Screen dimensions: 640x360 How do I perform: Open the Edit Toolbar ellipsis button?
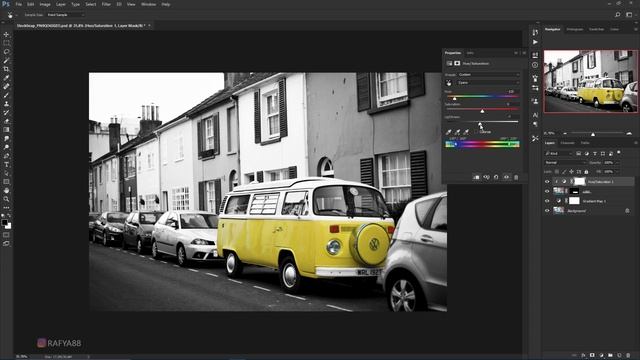click(x=6, y=207)
